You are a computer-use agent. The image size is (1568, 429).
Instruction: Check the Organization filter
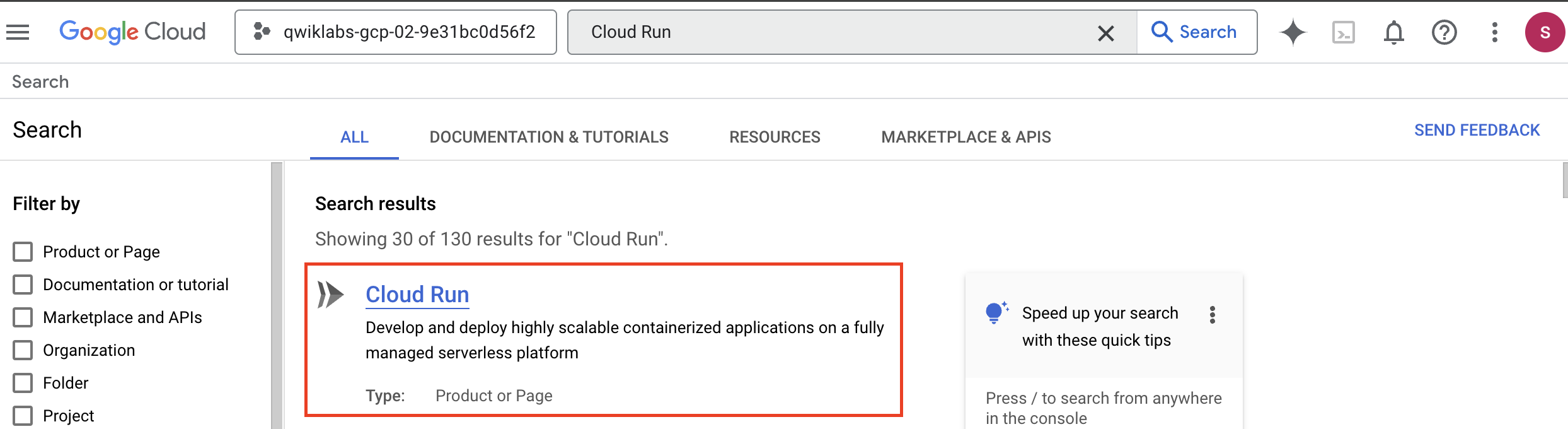click(23, 350)
